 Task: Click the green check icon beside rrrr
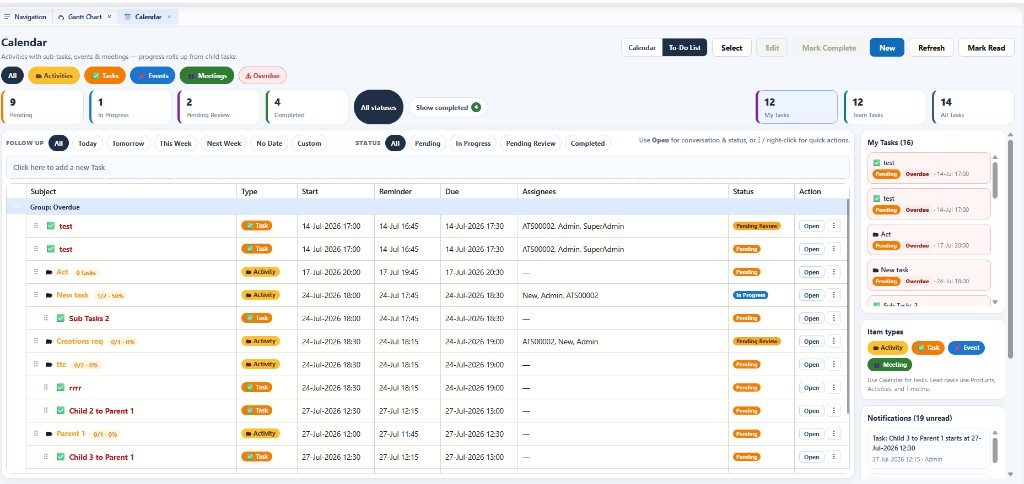tap(61, 387)
